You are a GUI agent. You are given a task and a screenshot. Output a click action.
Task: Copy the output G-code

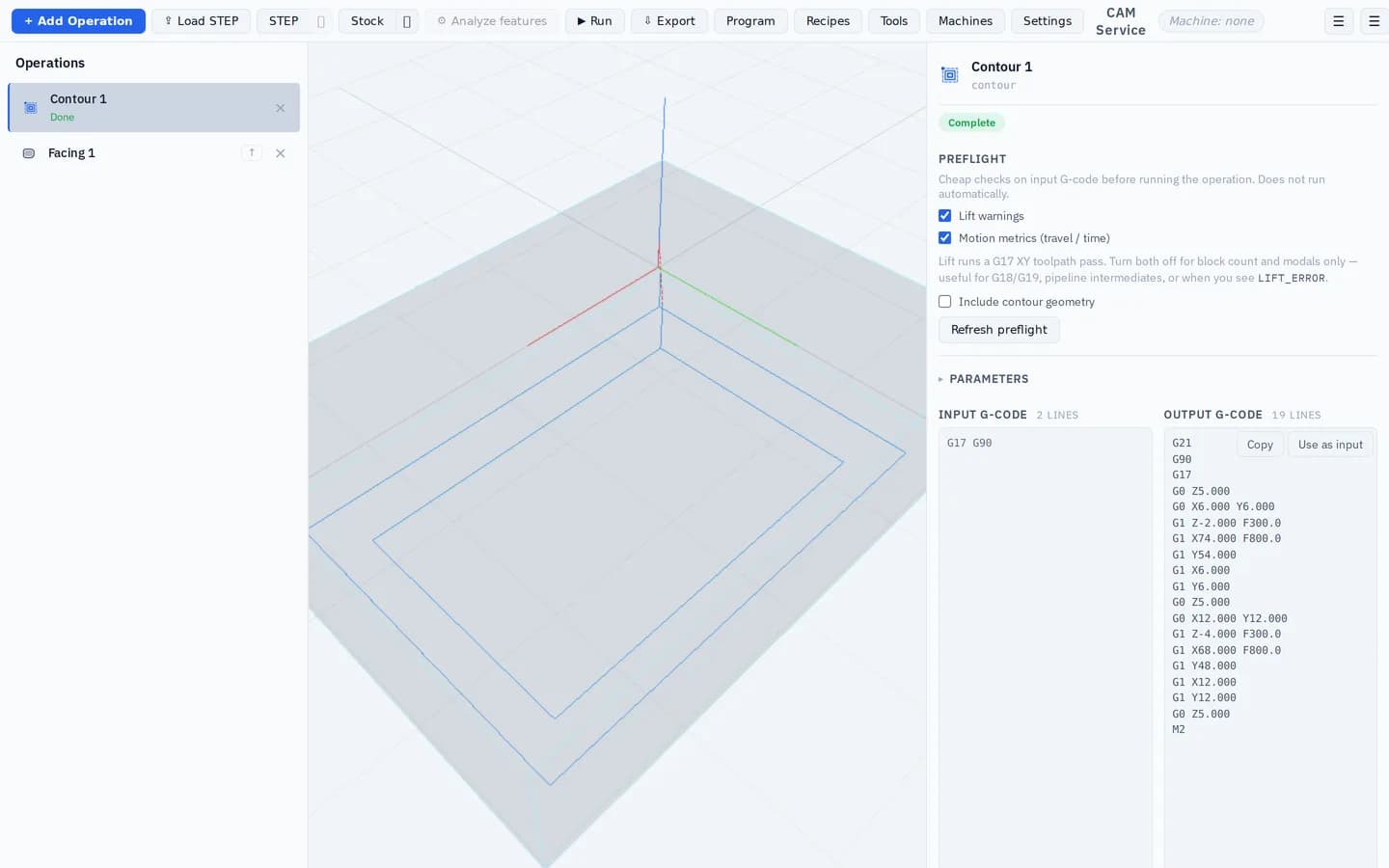pos(1260,445)
